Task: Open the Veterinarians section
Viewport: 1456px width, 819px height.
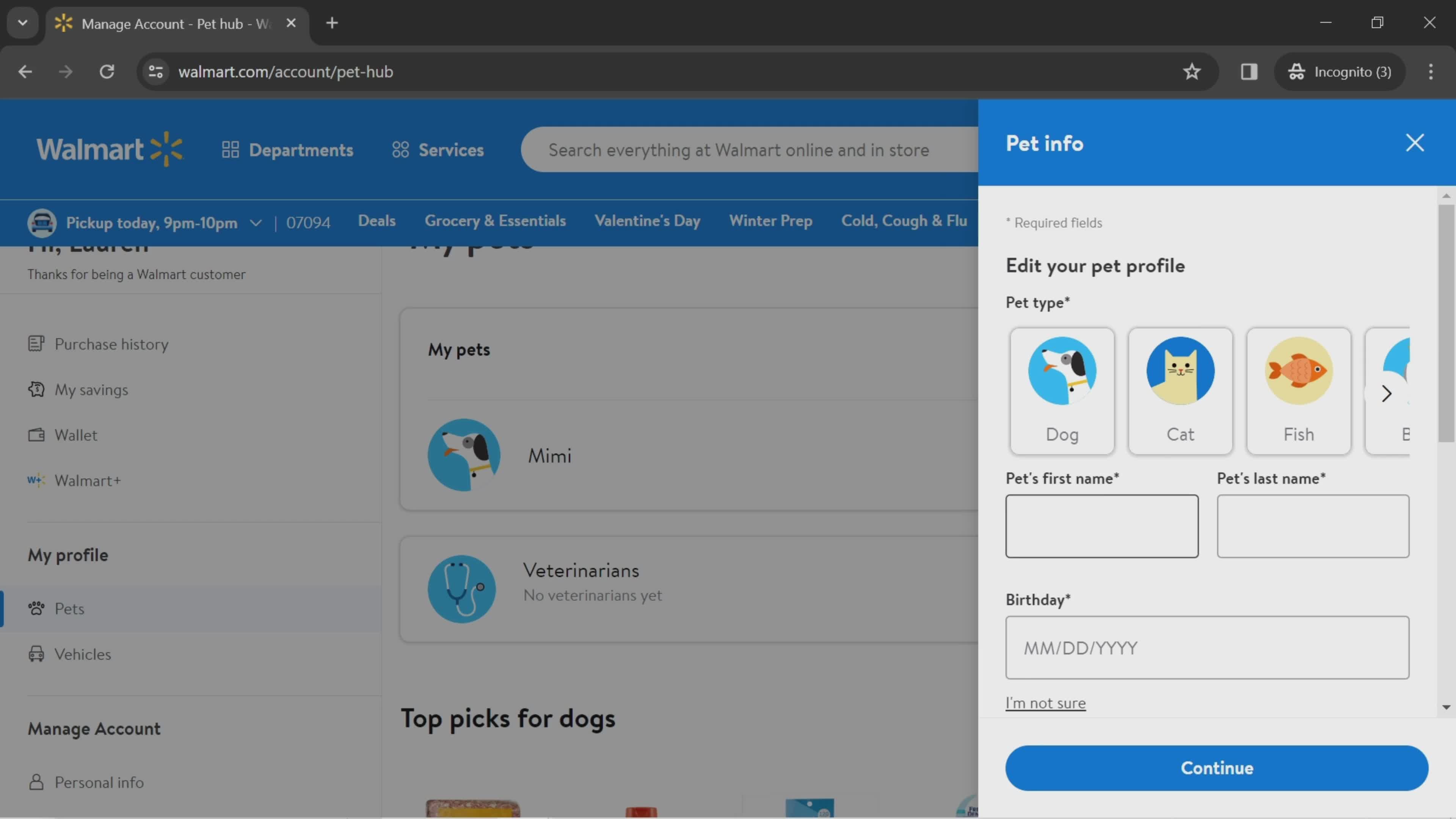Action: [581, 571]
